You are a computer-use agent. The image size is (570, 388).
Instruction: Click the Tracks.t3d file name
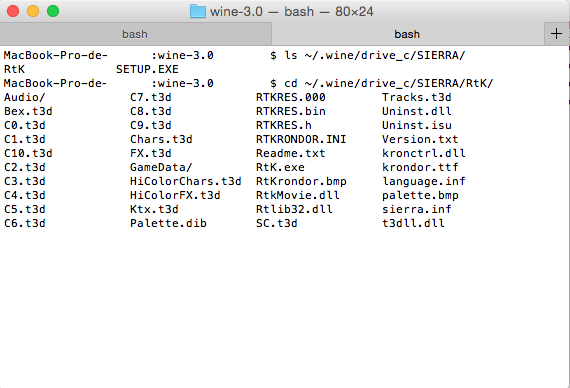coord(417,97)
